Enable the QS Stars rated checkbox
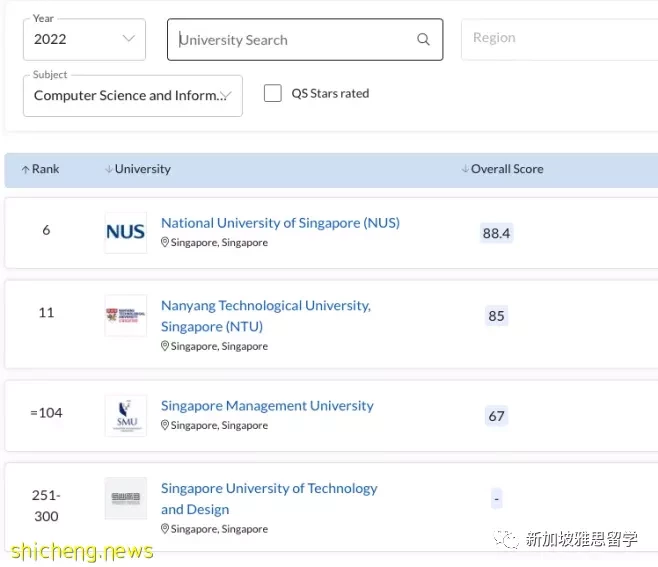 [273, 93]
